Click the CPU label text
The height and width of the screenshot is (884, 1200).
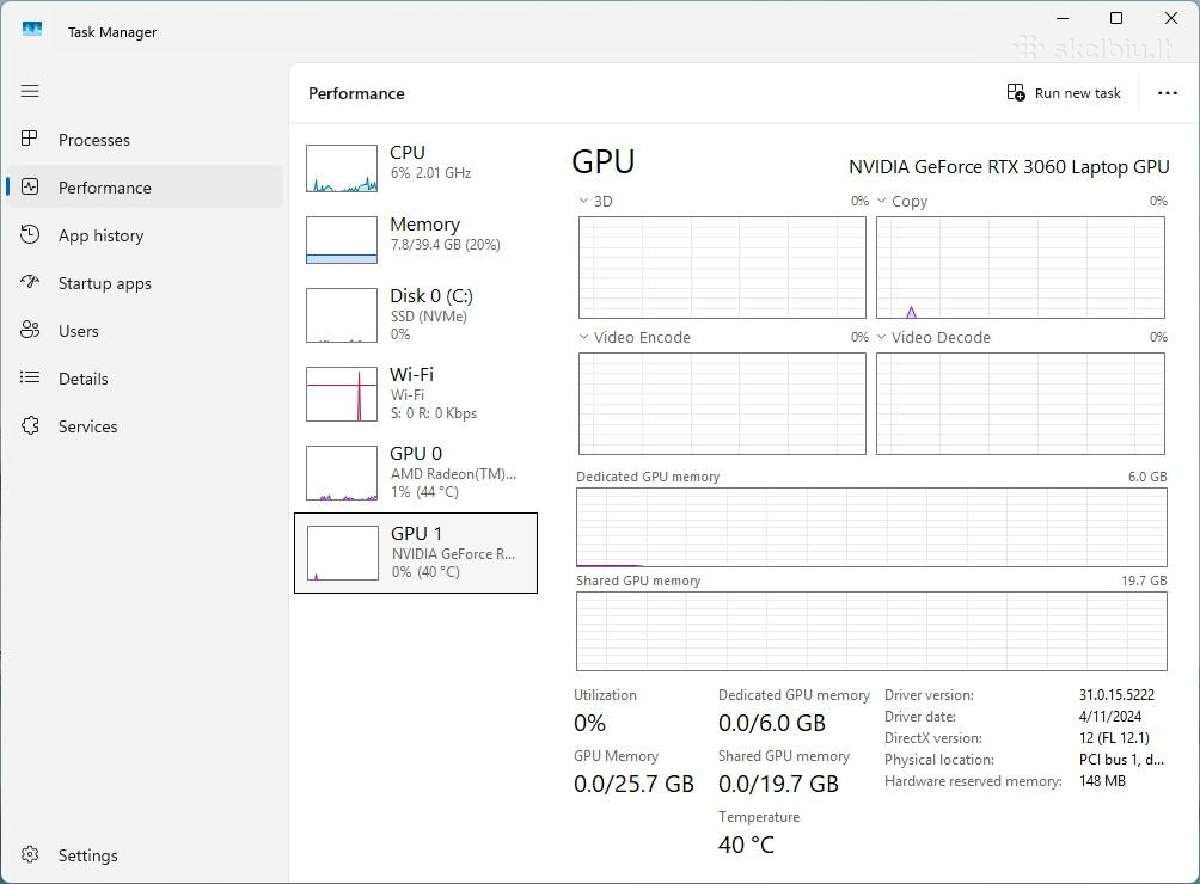click(x=407, y=152)
